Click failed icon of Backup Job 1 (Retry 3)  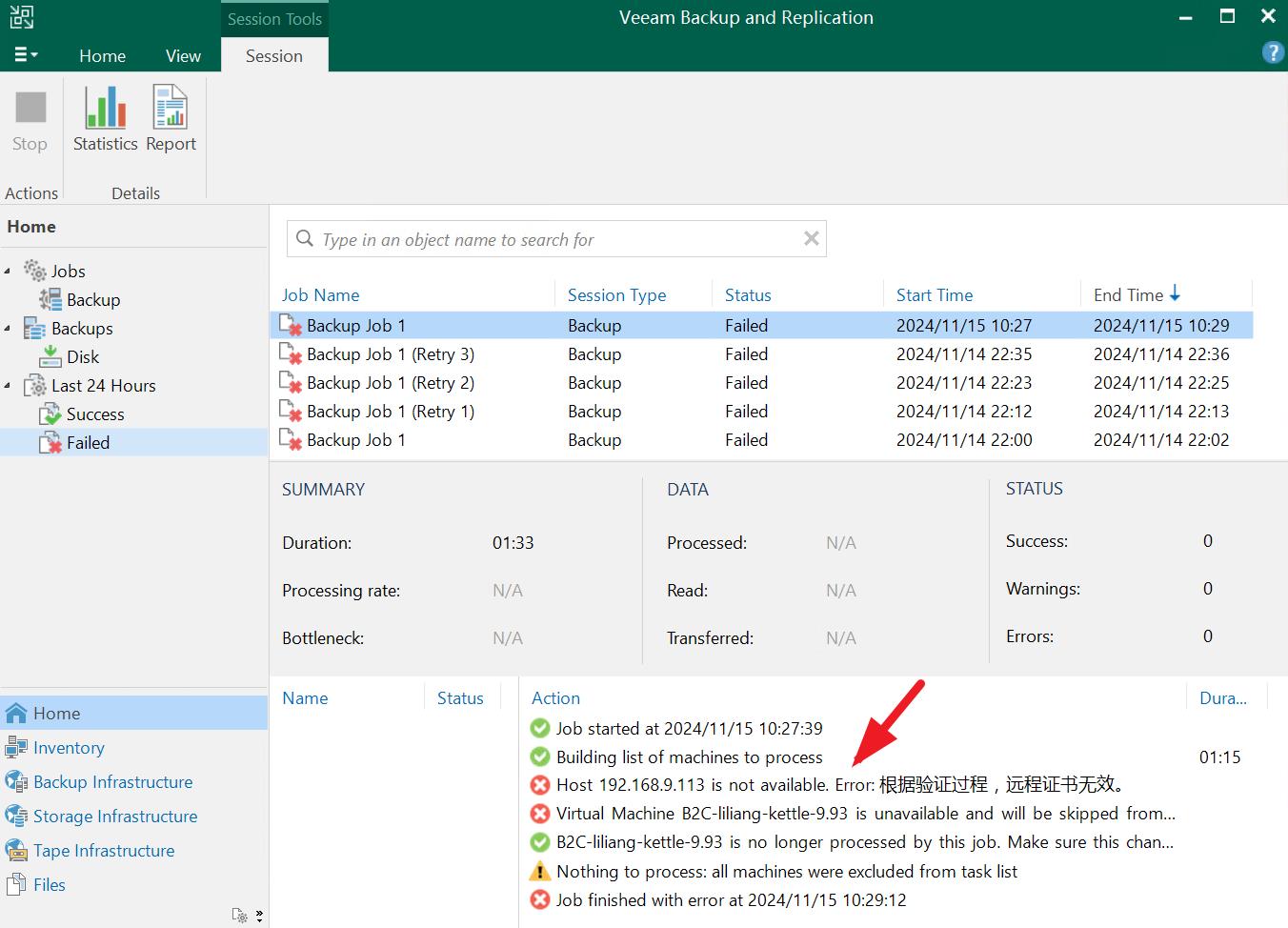point(291,354)
